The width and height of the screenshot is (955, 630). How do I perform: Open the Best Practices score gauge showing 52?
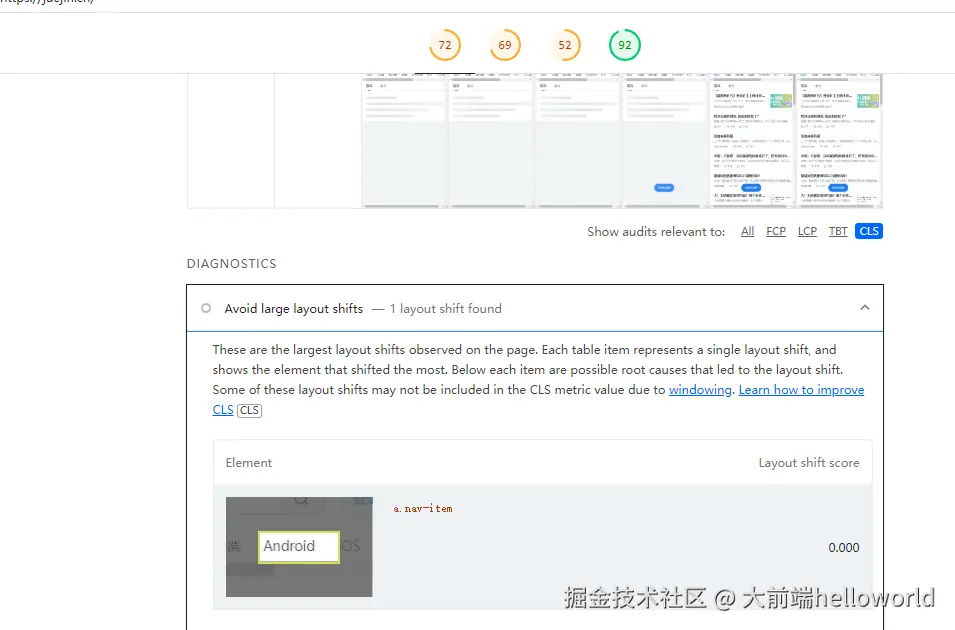565,45
